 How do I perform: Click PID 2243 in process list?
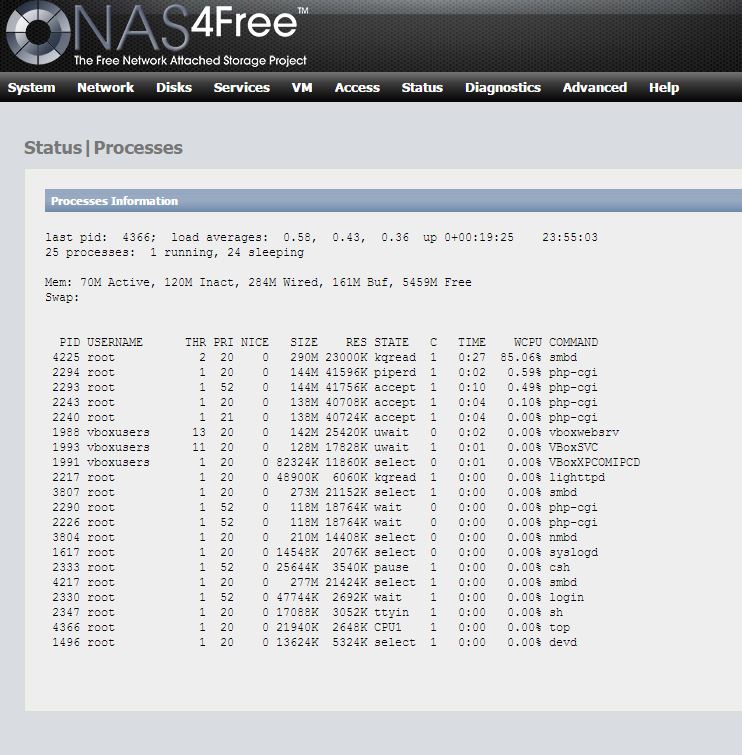(x=66, y=402)
